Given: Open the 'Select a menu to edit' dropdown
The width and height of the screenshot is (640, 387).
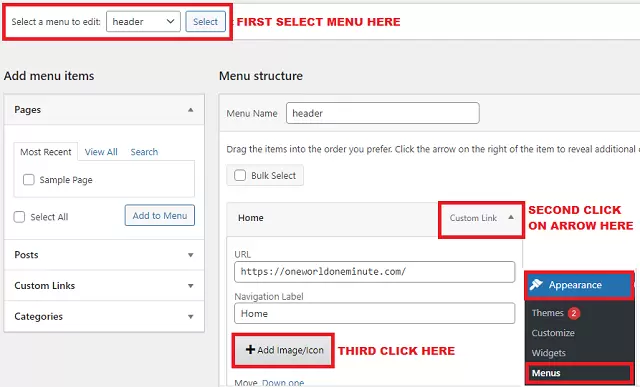Looking at the screenshot, I should click(143, 22).
